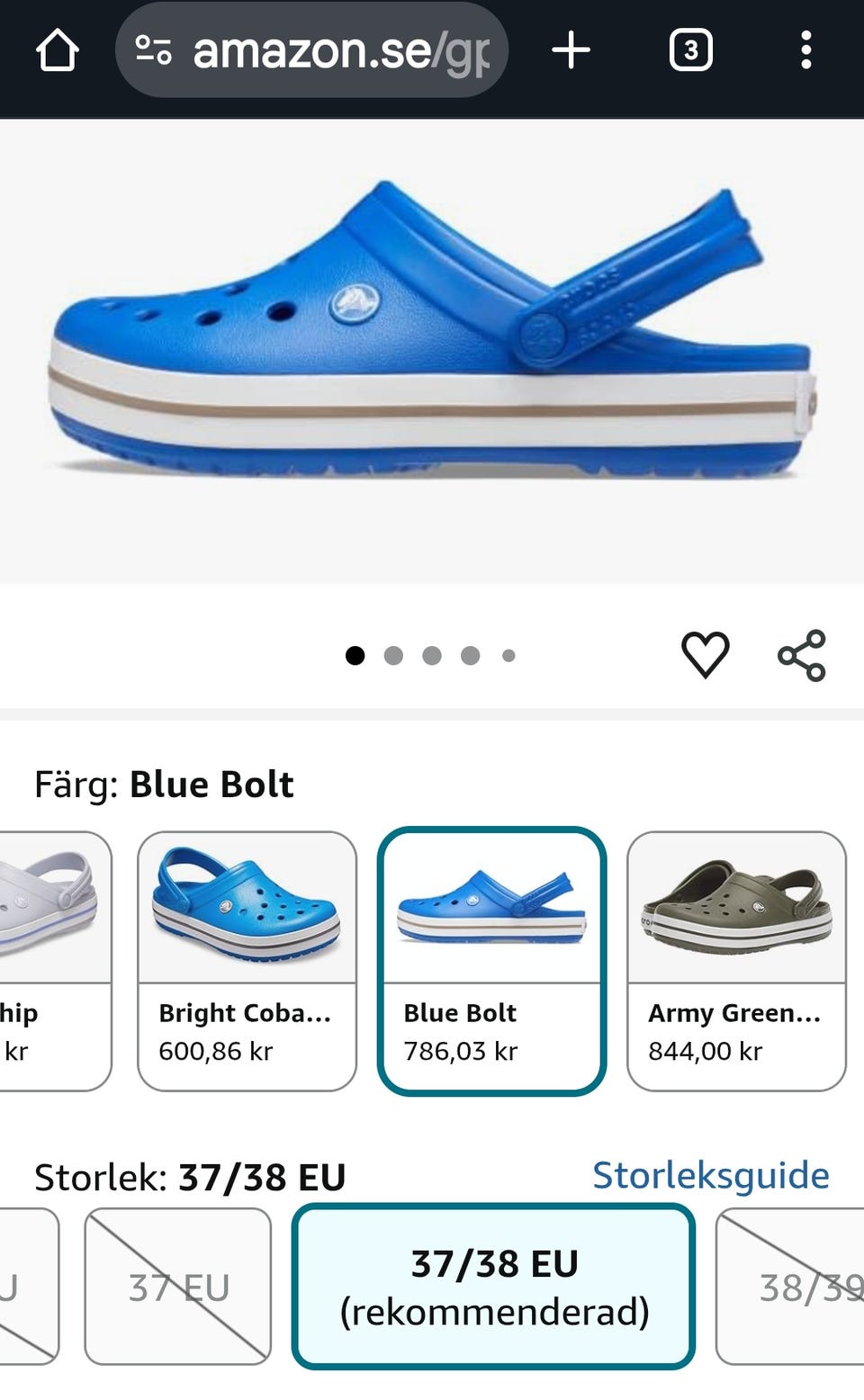Open the tab switcher showing 3 tabs

point(690,50)
